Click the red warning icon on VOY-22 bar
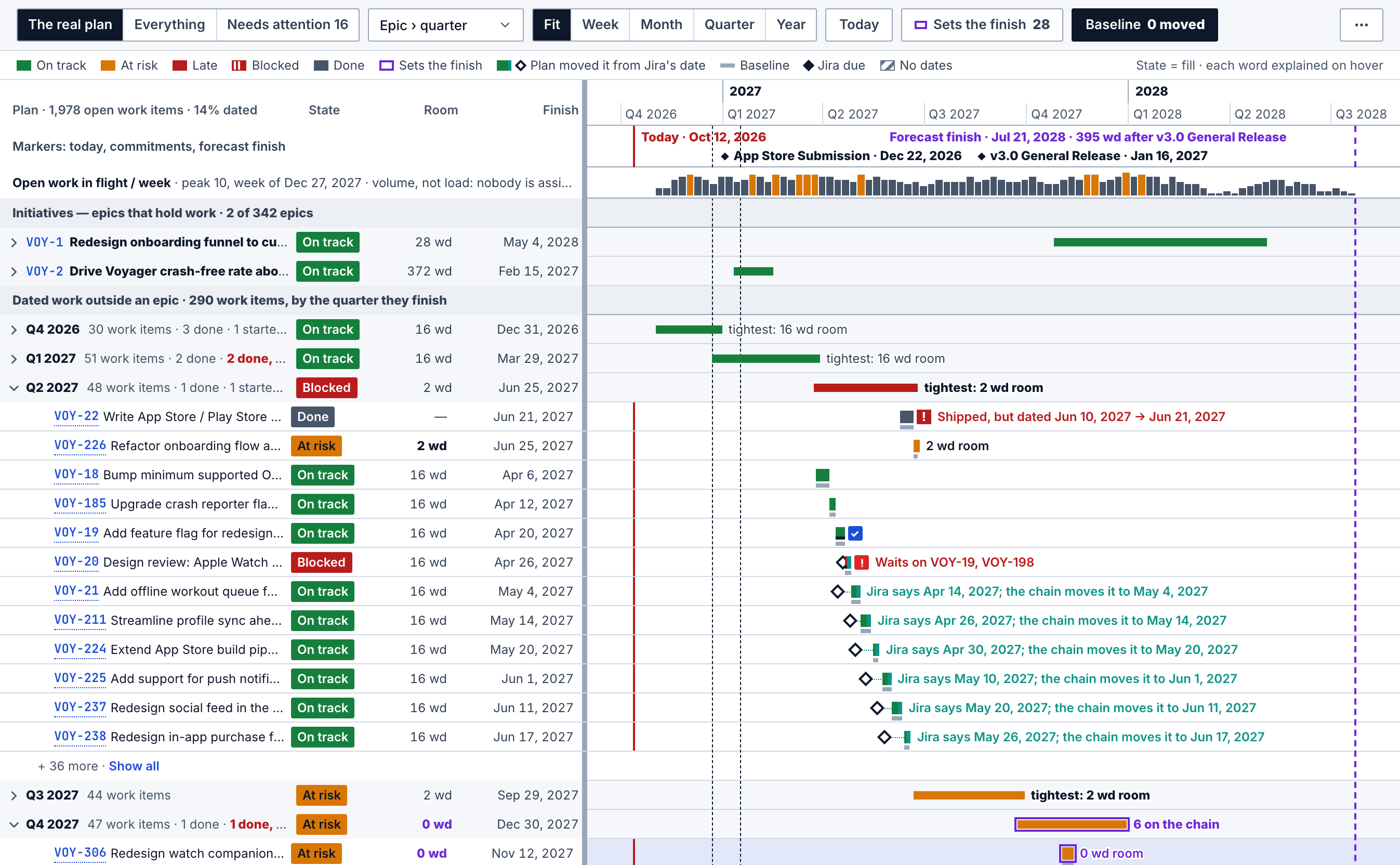The image size is (1400, 865). pos(923,416)
